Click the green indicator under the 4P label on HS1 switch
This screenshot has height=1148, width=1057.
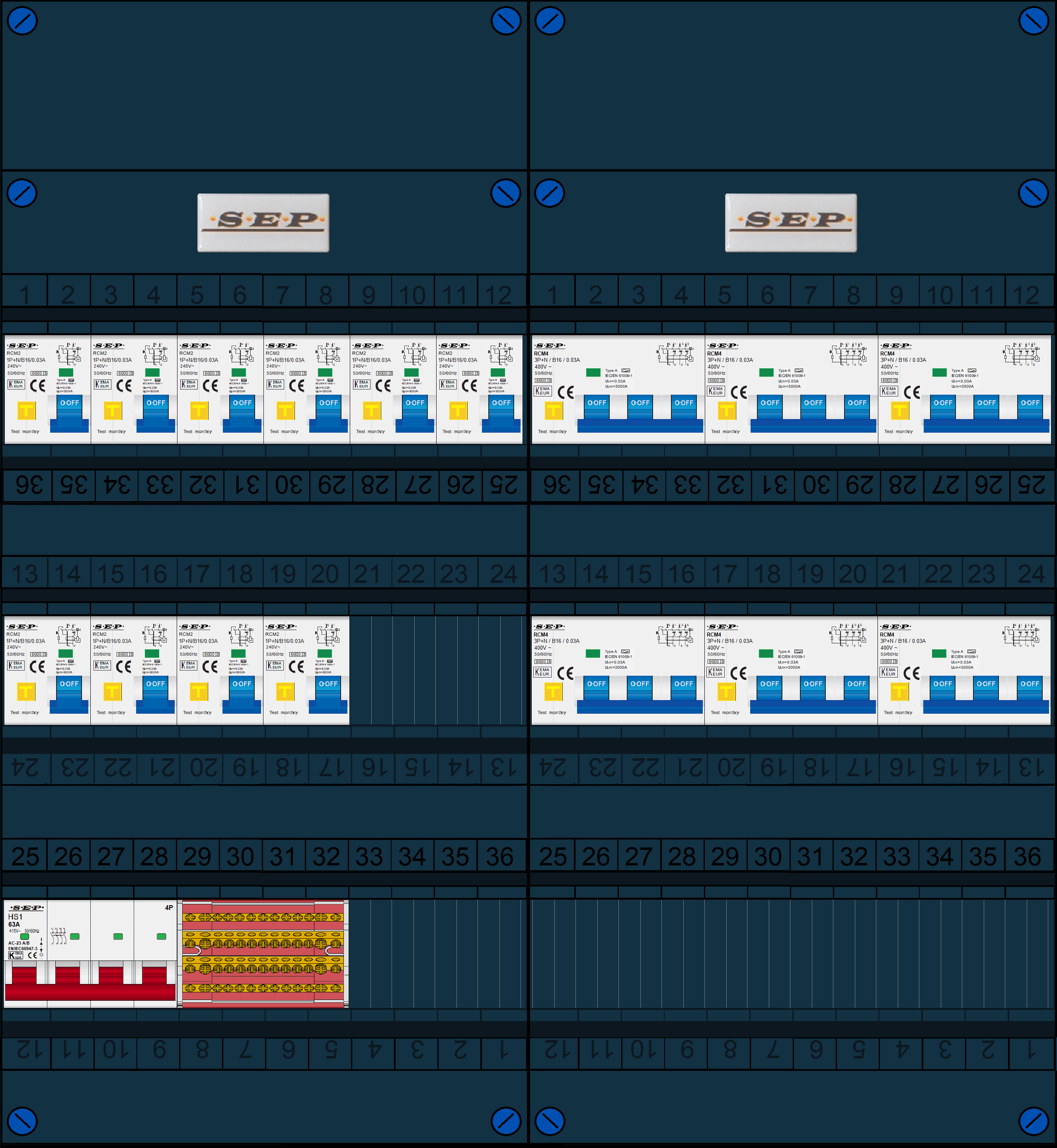click(161, 936)
